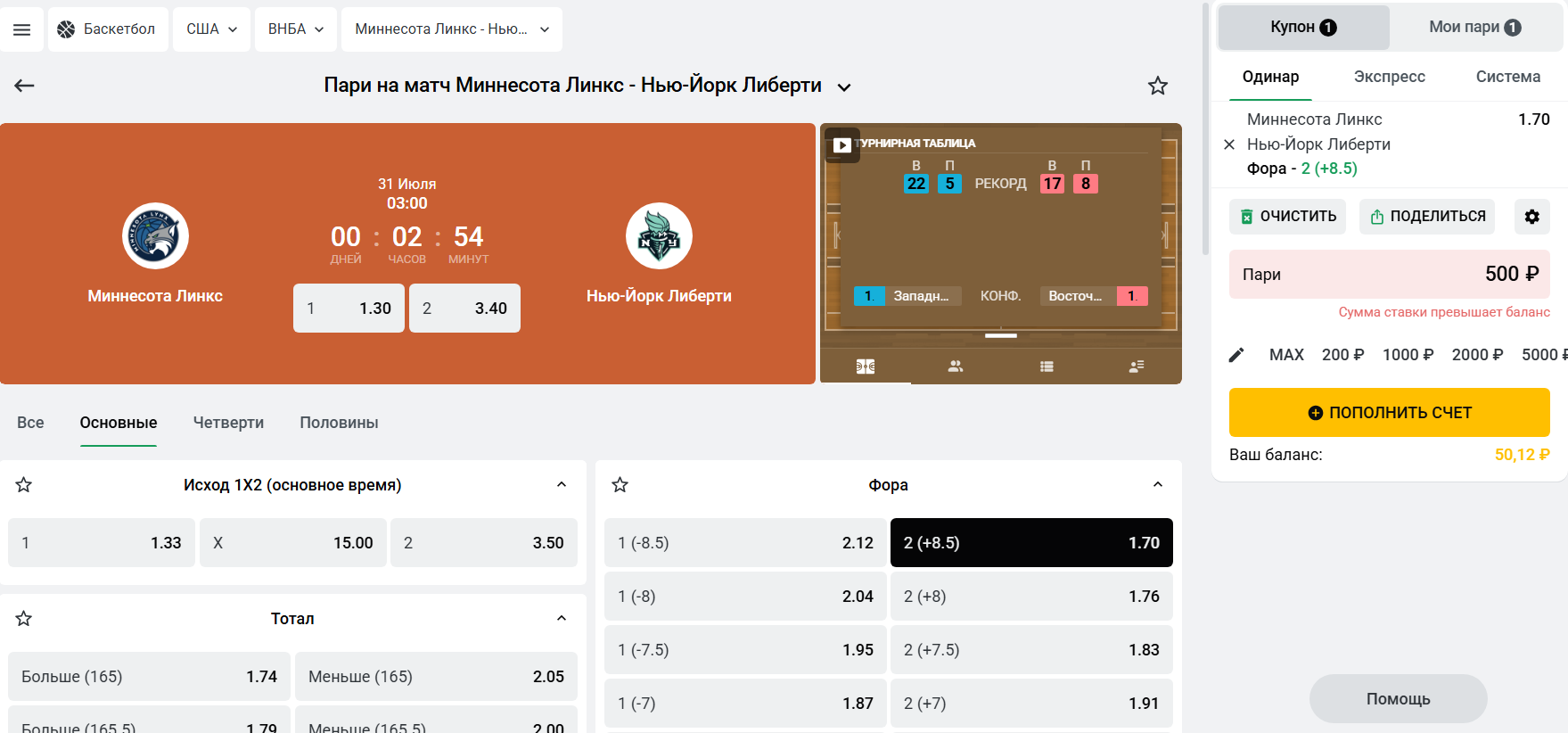Viewport: 1568px width, 733px height.
Task: Click the Баскетбол sport breadcrumb
Action: (x=108, y=29)
